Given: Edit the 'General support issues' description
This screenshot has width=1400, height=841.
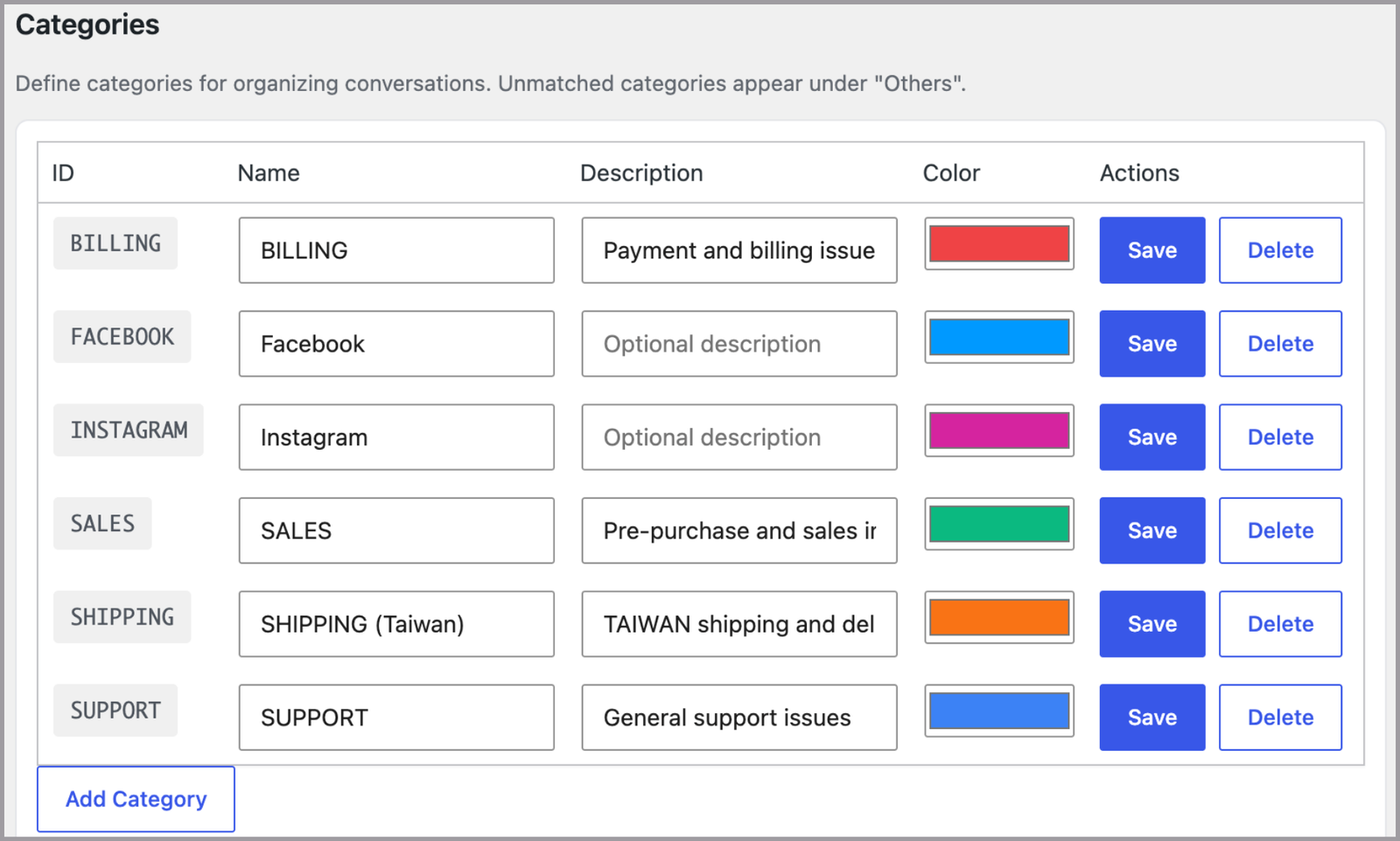Looking at the screenshot, I should (739, 718).
